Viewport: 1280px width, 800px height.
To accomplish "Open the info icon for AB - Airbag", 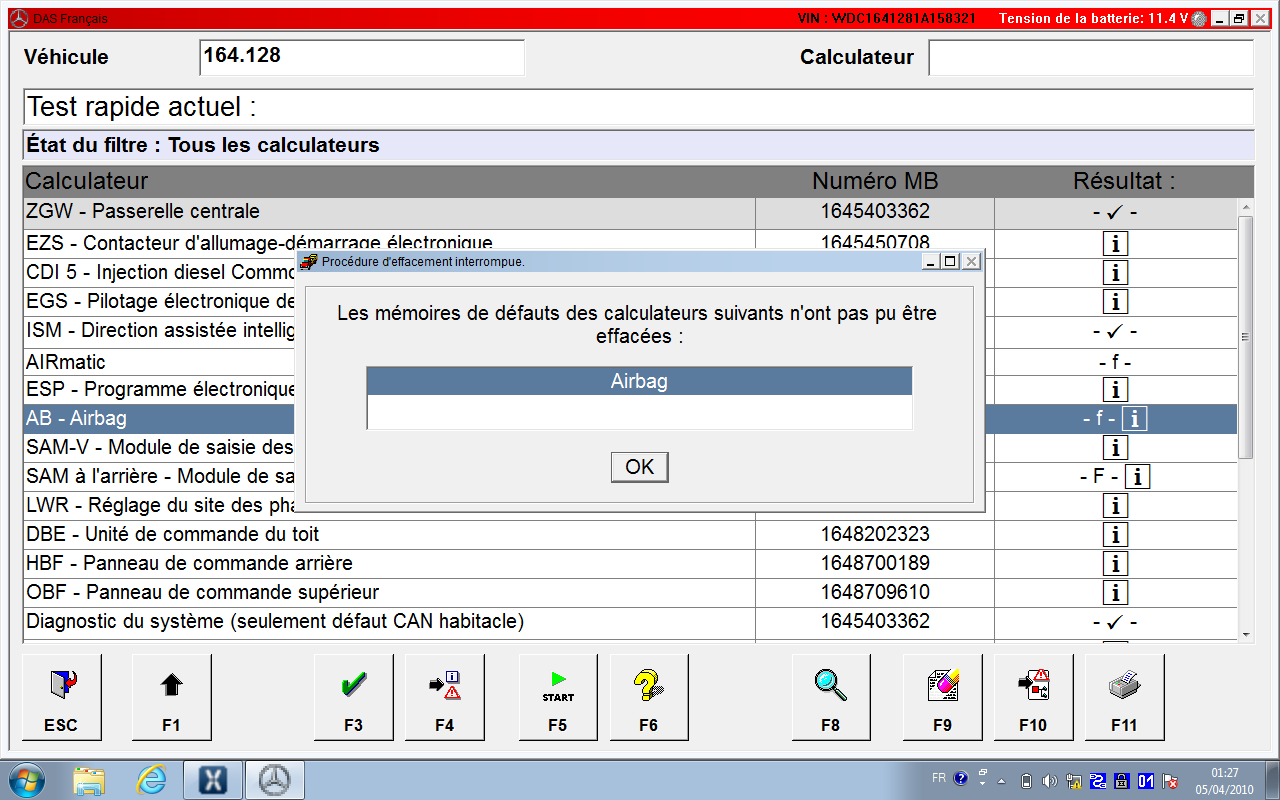I will coord(1134,418).
